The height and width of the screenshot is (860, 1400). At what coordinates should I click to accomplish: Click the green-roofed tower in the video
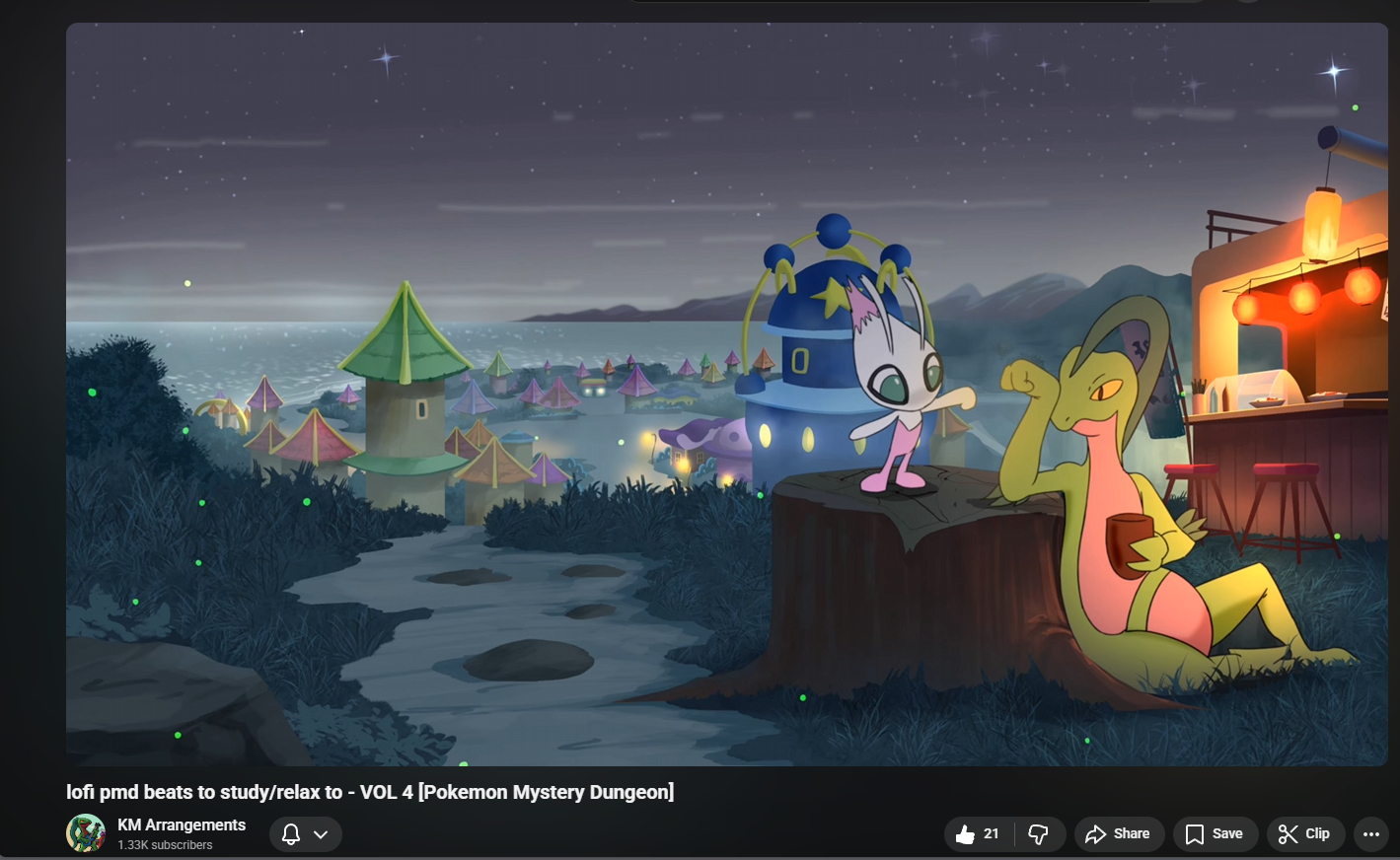[405, 394]
